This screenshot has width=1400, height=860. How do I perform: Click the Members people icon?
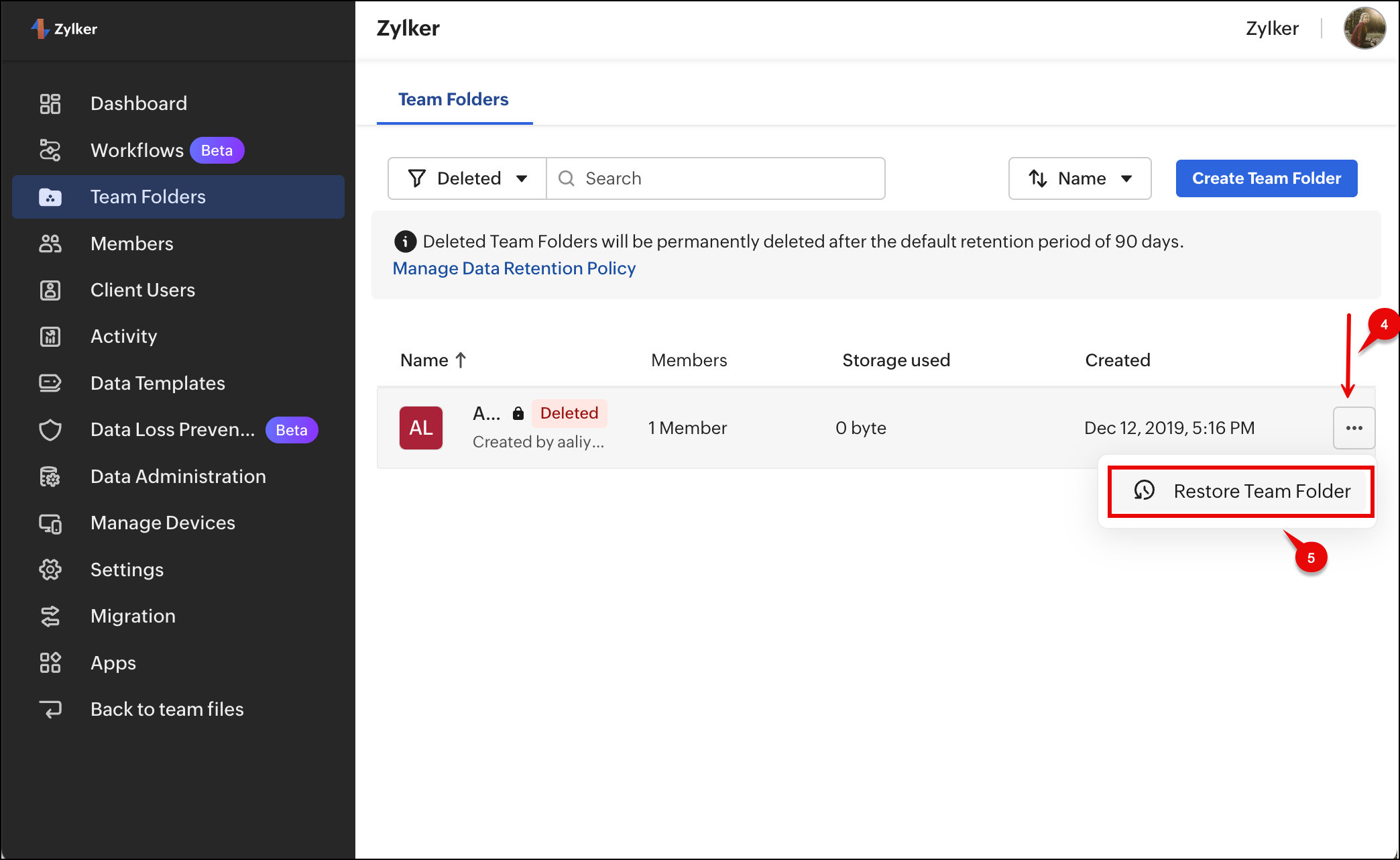pyautogui.click(x=50, y=244)
